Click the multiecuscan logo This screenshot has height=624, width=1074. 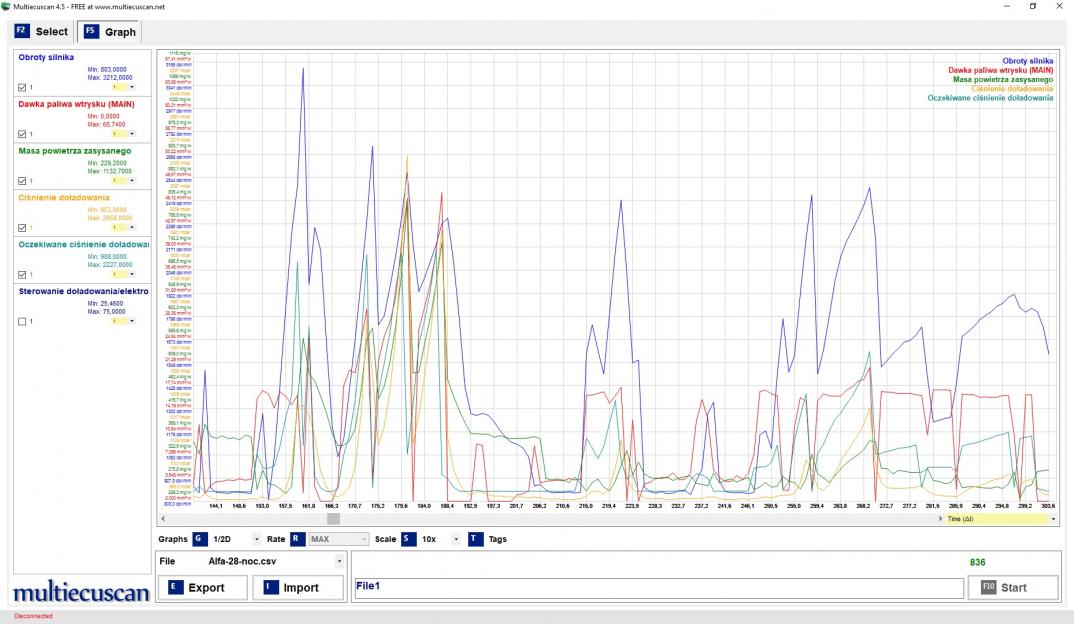(80, 593)
